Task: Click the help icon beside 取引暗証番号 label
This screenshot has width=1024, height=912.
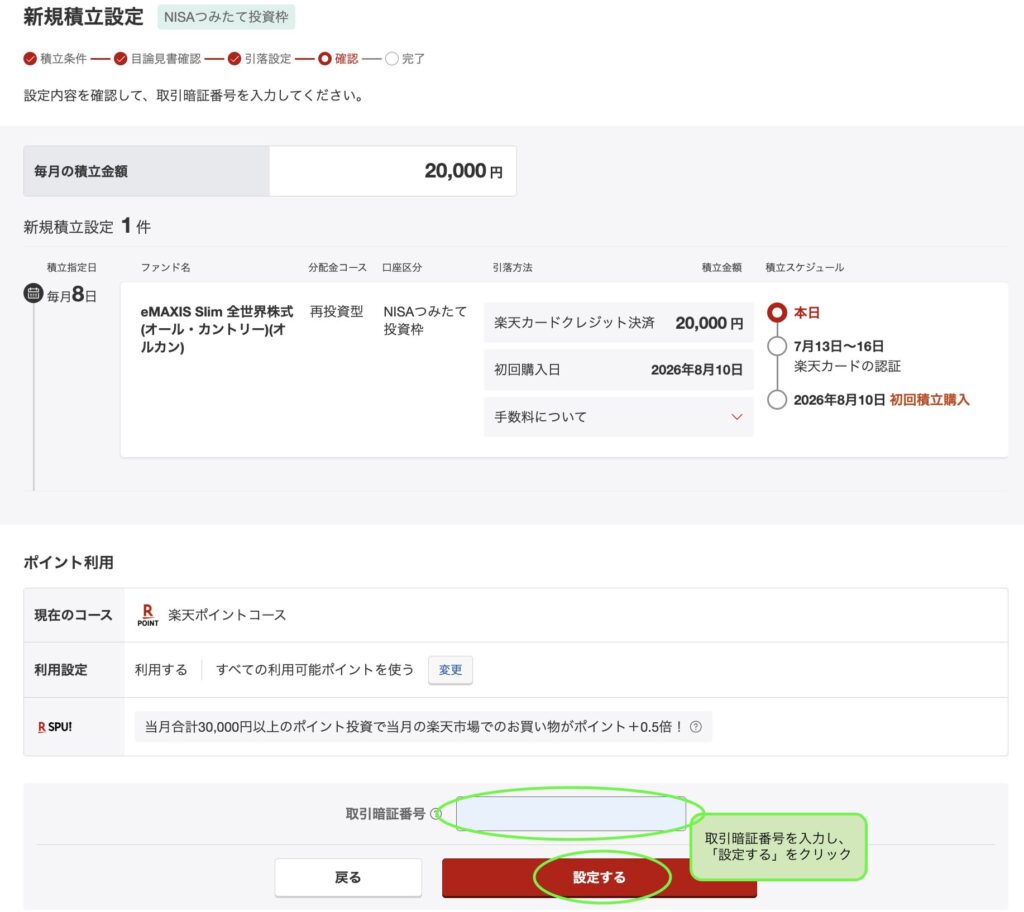Action: (436, 813)
